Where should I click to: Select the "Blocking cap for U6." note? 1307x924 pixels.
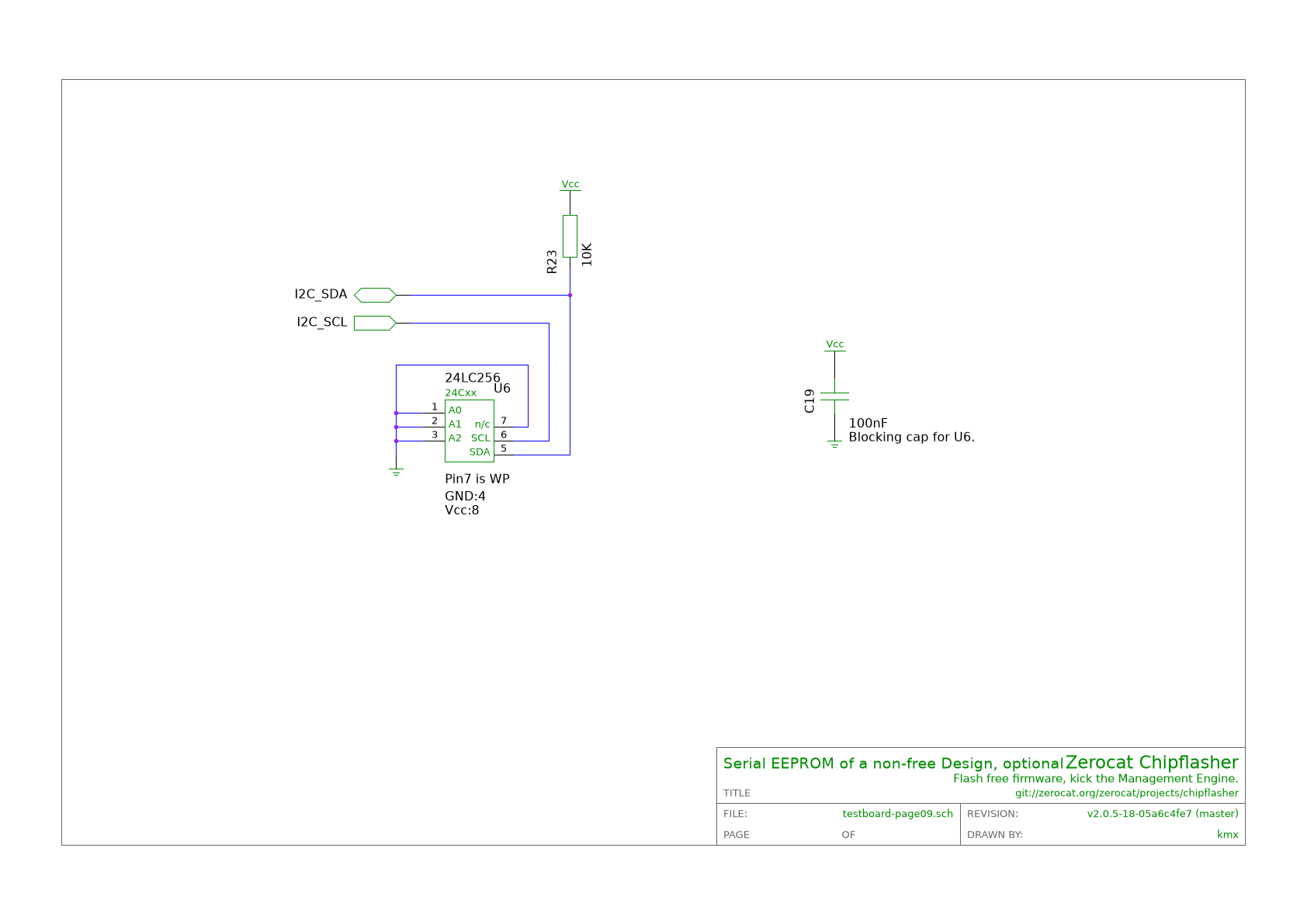(911, 437)
